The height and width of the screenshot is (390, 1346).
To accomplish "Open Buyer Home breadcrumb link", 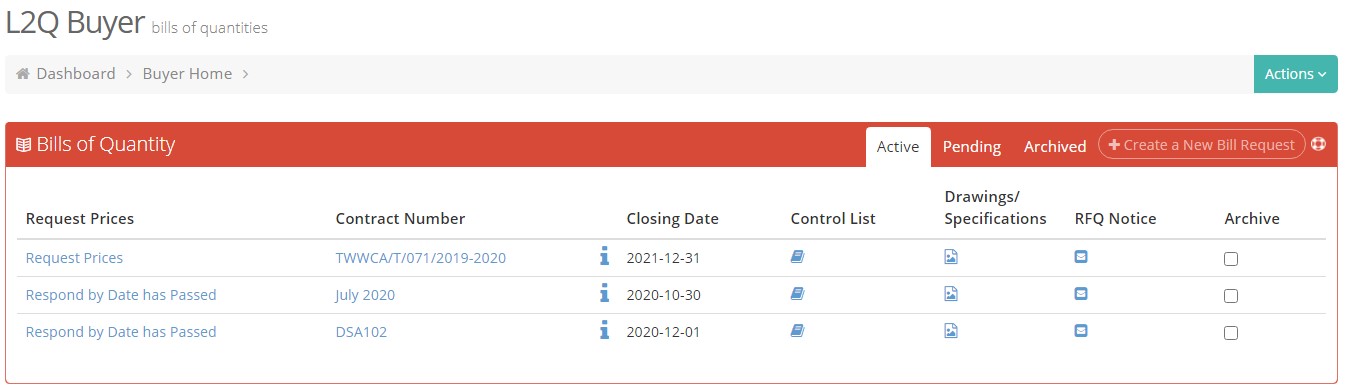I will 187,74.
